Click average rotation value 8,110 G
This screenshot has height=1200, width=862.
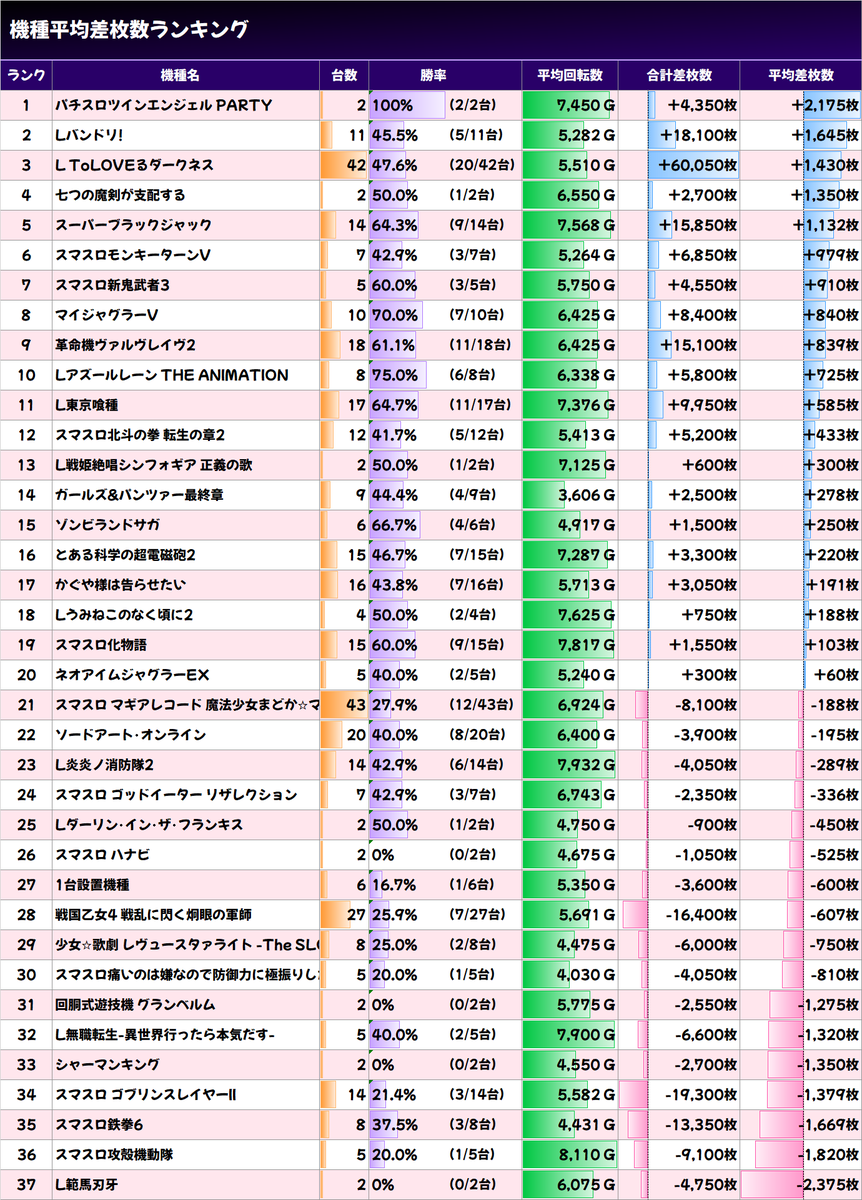586,1155
